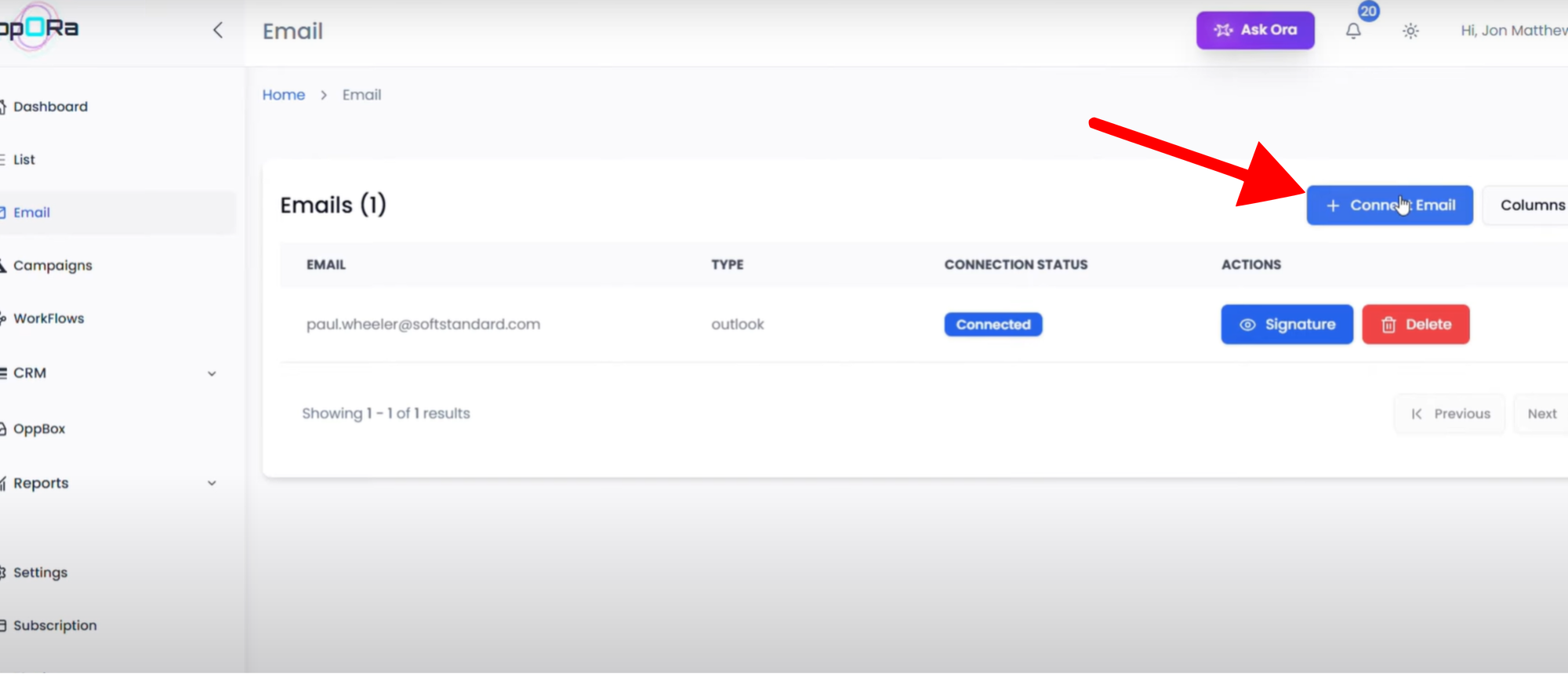Open List in the sidebar
1568x683 pixels.
pyautogui.click(x=24, y=160)
